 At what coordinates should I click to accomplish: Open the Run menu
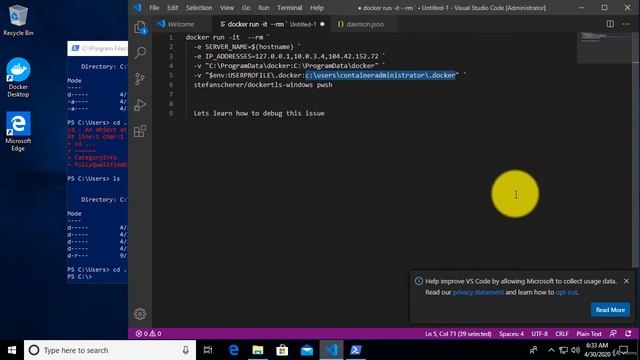(x=264, y=8)
